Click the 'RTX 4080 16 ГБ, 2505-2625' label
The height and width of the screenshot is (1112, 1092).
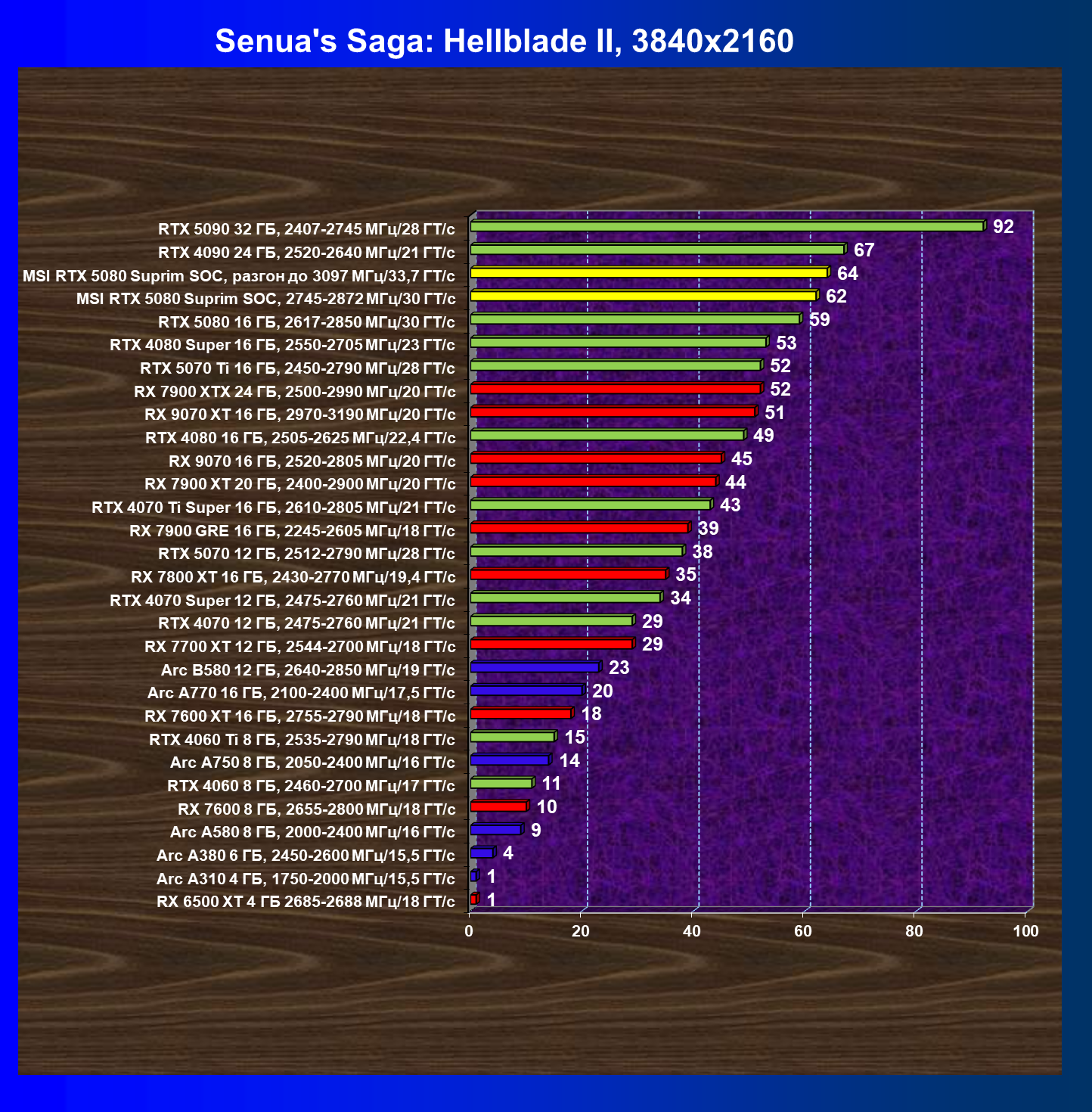coord(300,438)
